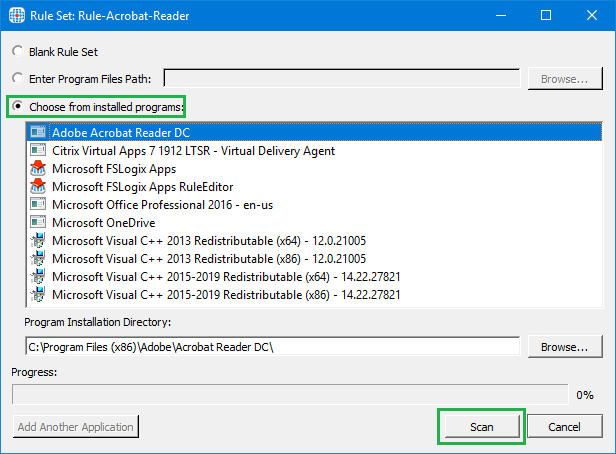Click the icon beside Citrix Virtual Apps entry

38,150
